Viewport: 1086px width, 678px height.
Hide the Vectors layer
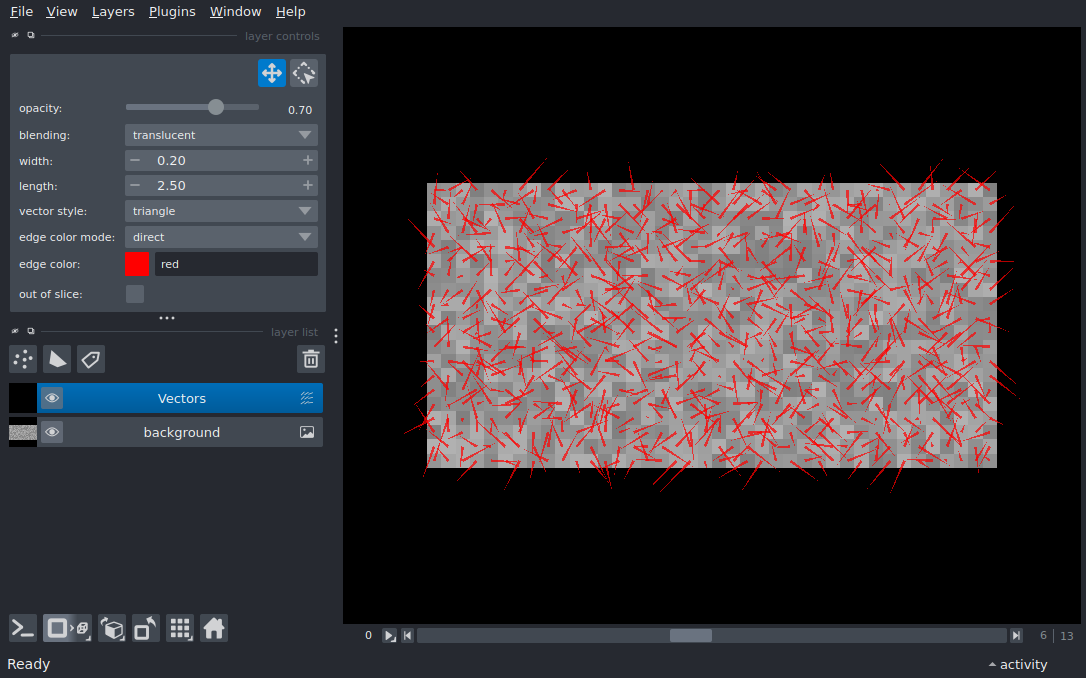click(x=52, y=398)
